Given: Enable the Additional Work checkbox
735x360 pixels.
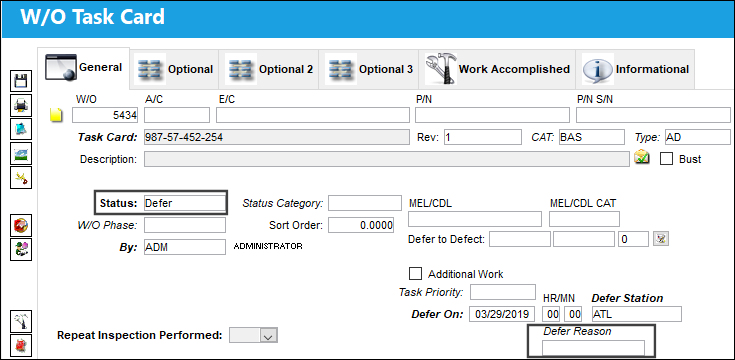Looking at the screenshot, I should point(415,274).
